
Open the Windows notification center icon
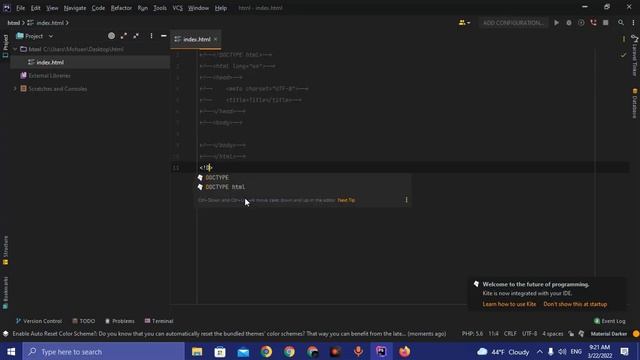pyautogui.click(x=624, y=351)
